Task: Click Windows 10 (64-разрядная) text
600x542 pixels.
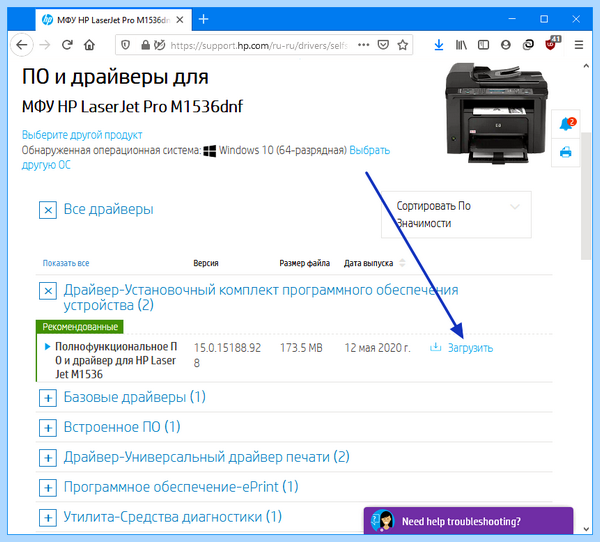Action: (x=283, y=150)
